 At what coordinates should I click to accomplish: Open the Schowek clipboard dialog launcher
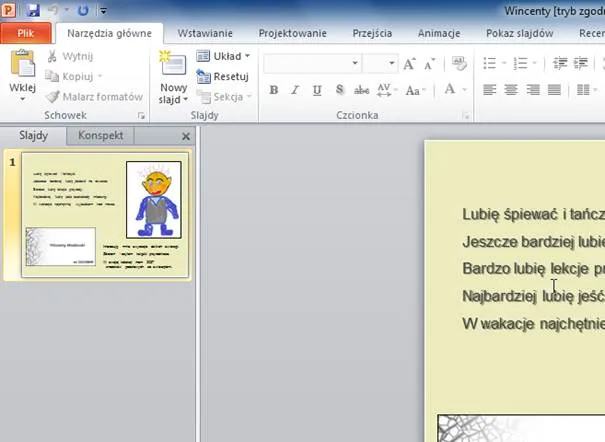(141, 116)
